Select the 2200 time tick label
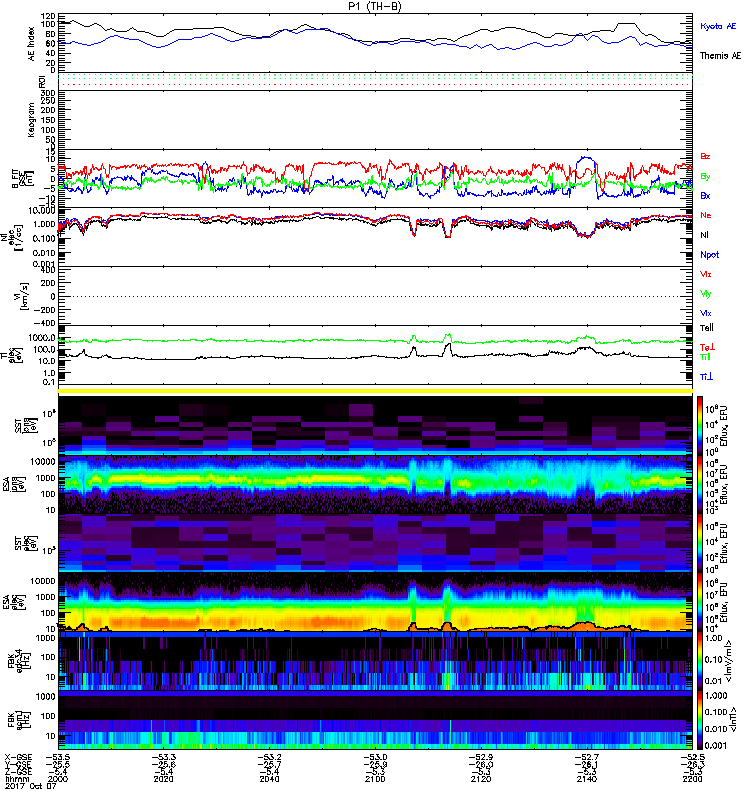Screen dimensions: 750x800 [x=692, y=779]
